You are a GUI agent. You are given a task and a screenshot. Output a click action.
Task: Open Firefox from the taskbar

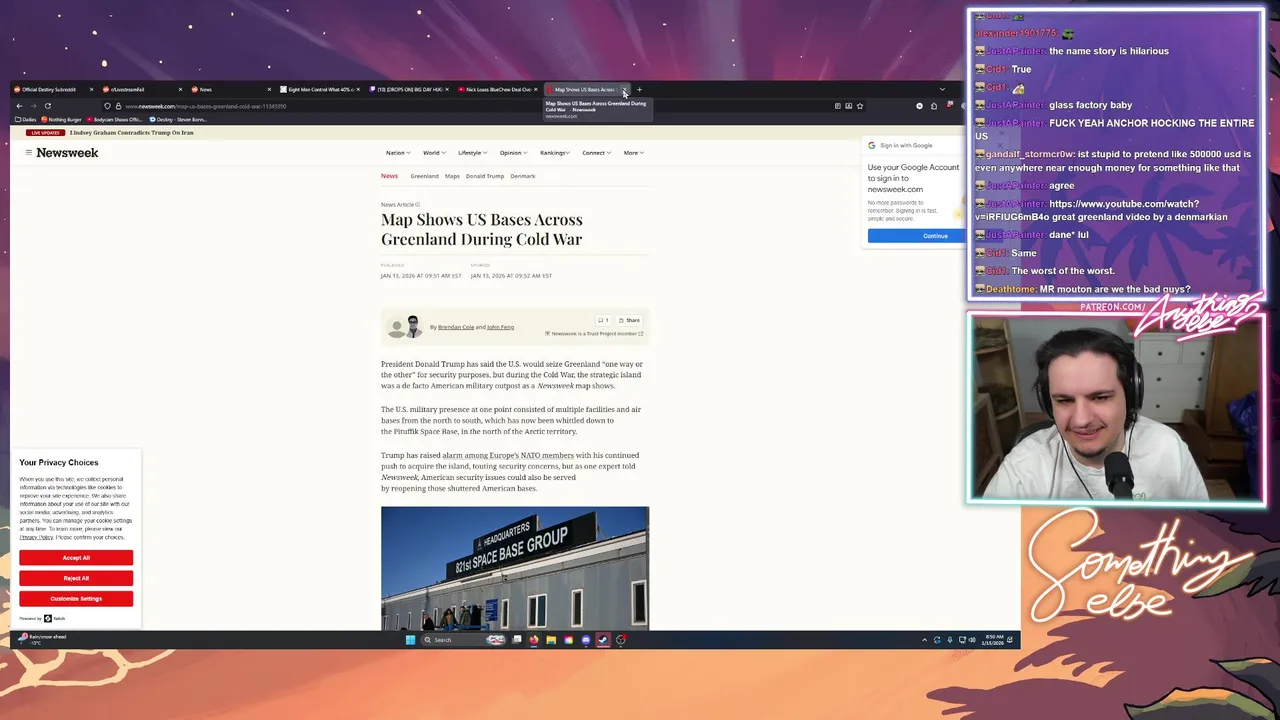(x=533, y=640)
